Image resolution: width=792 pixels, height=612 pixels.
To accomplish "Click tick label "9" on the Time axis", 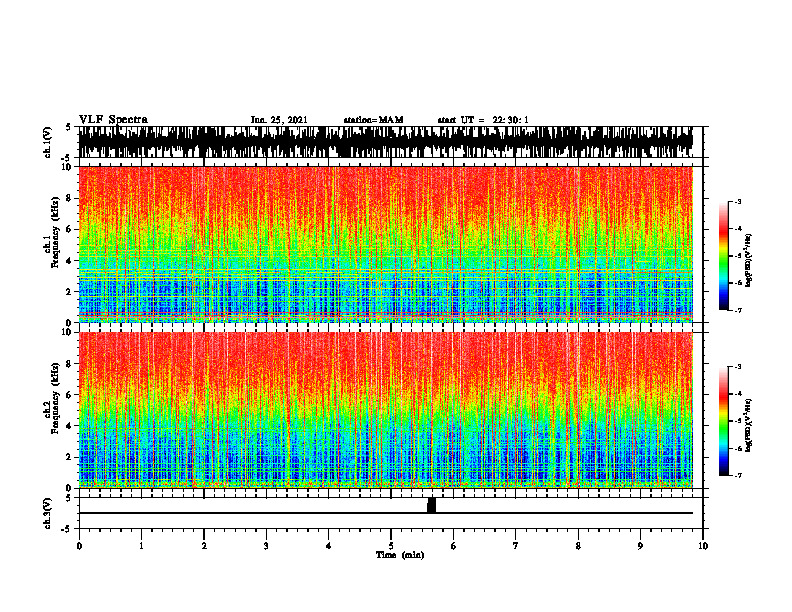I will point(640,546).
